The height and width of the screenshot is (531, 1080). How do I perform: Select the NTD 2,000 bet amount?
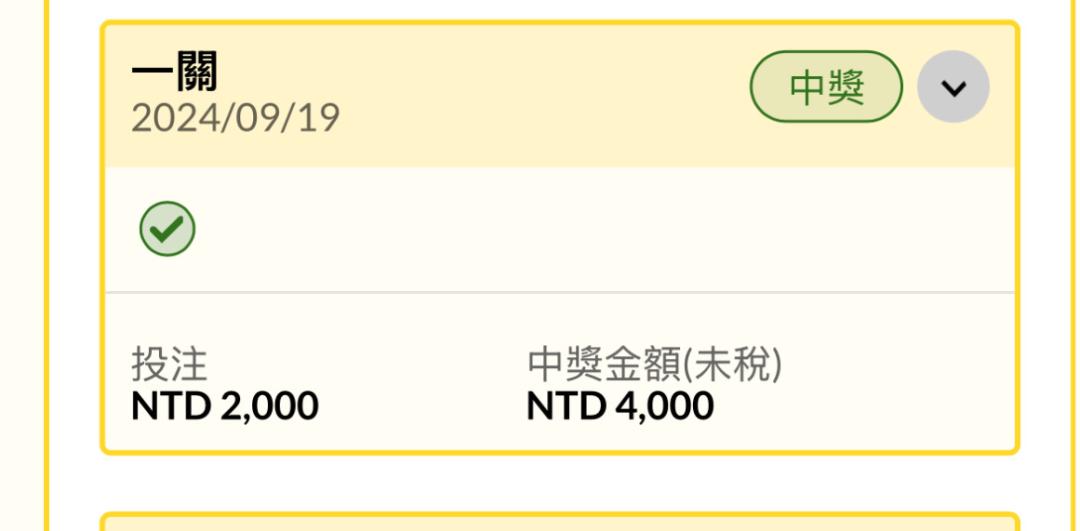pos(225,406)
